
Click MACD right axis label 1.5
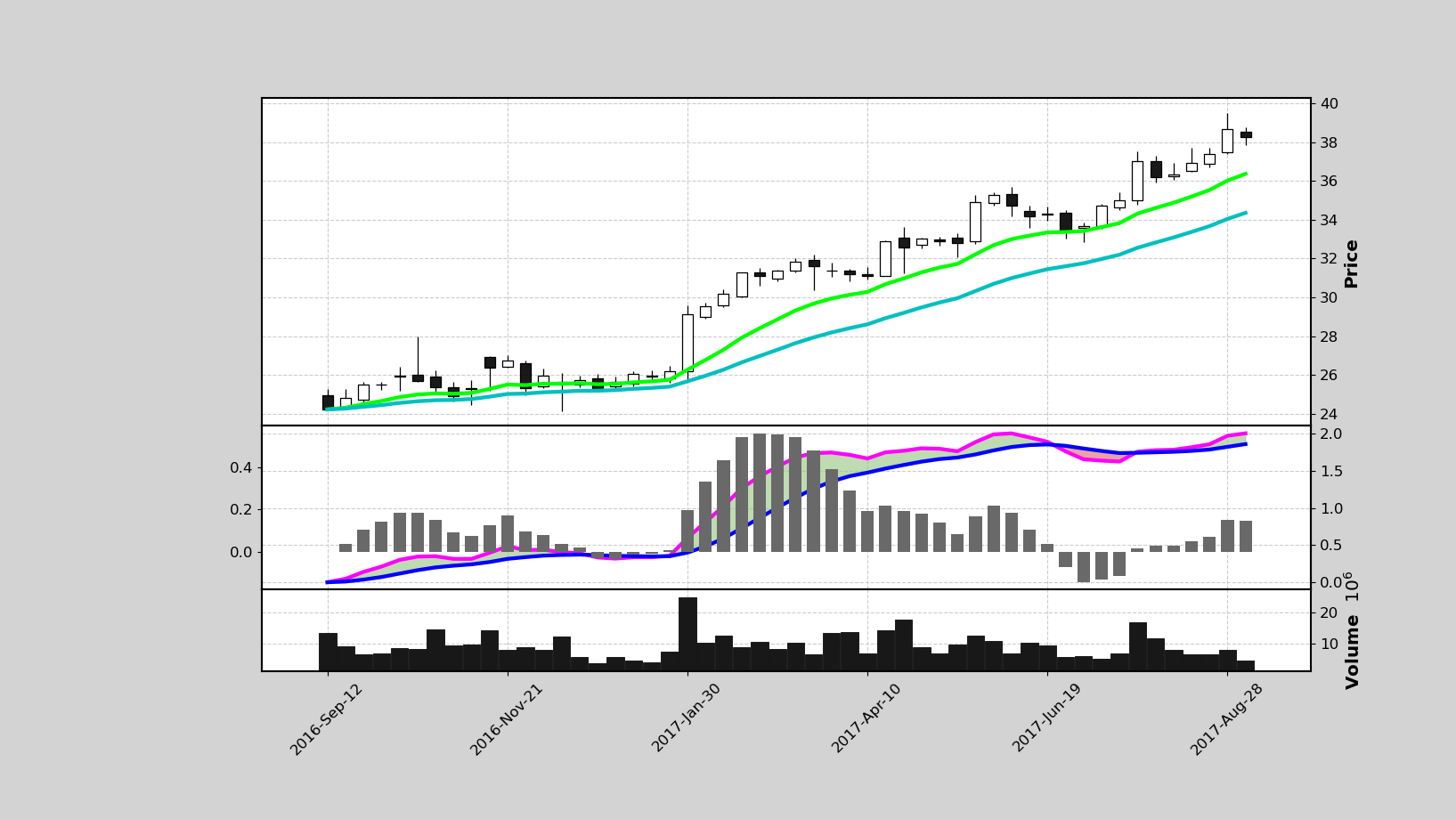(1330, 472)
